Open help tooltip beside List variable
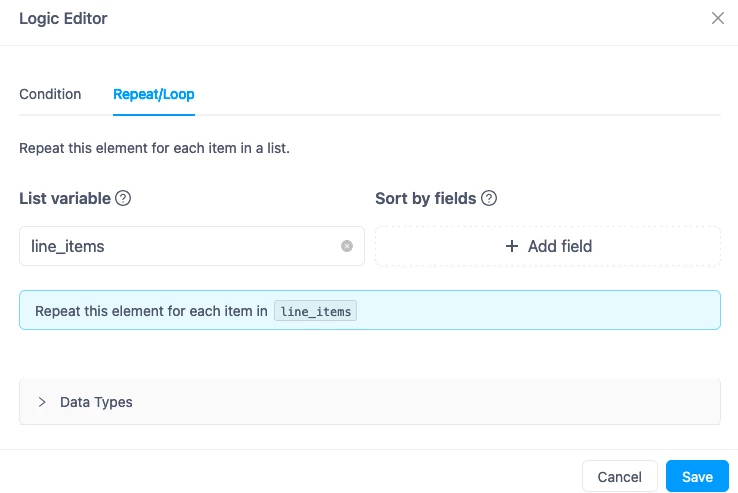Viewport: 738px width, 493px height. 123,198
